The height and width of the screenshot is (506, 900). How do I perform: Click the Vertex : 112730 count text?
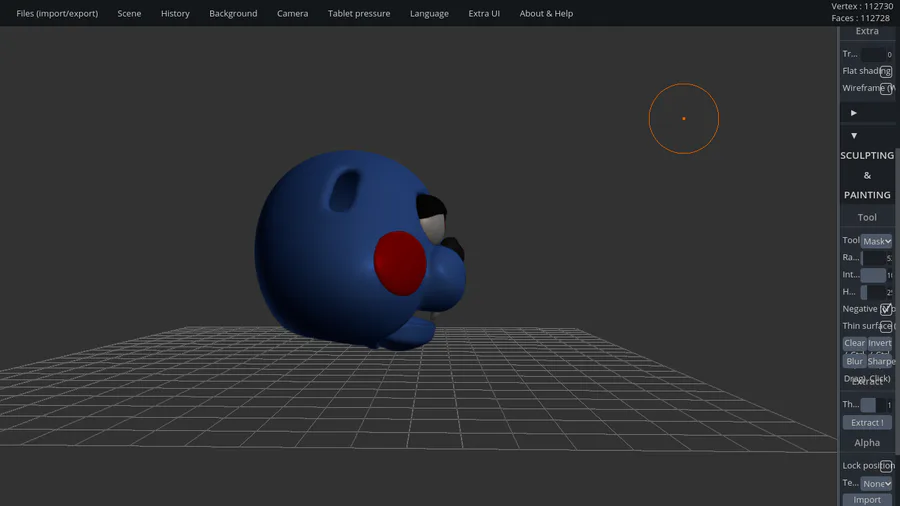[862, 6]
